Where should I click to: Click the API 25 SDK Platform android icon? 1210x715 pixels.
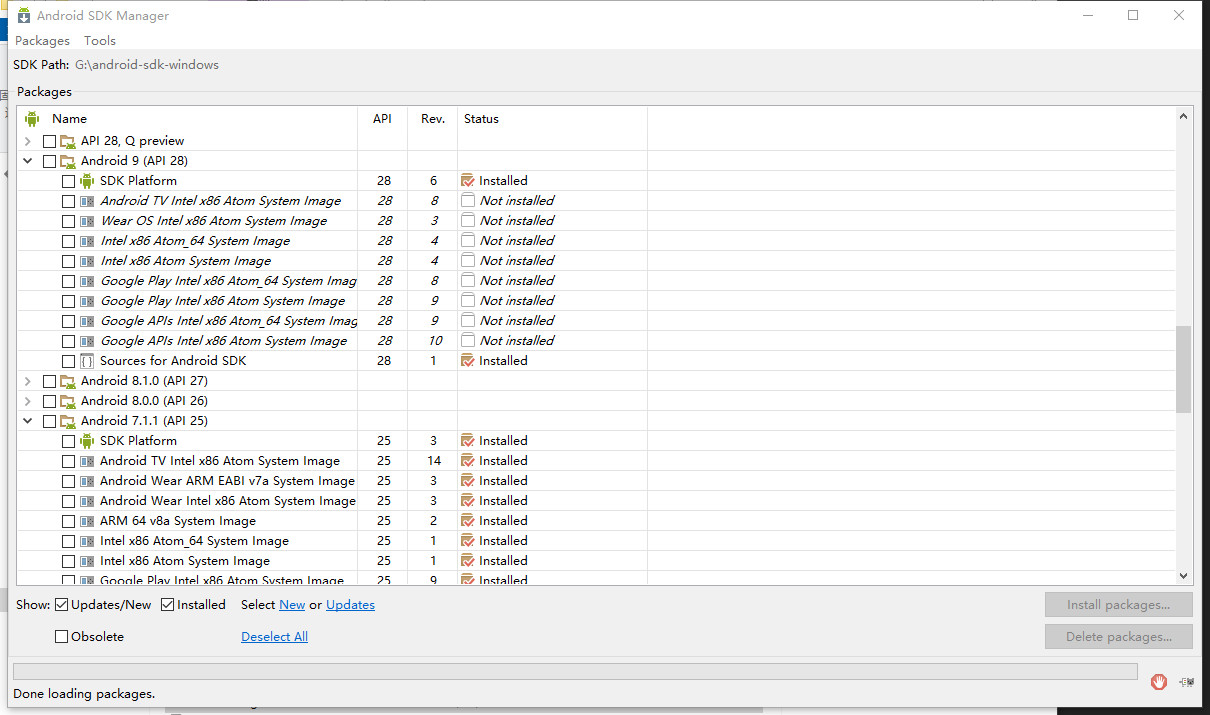pos(87,441)
